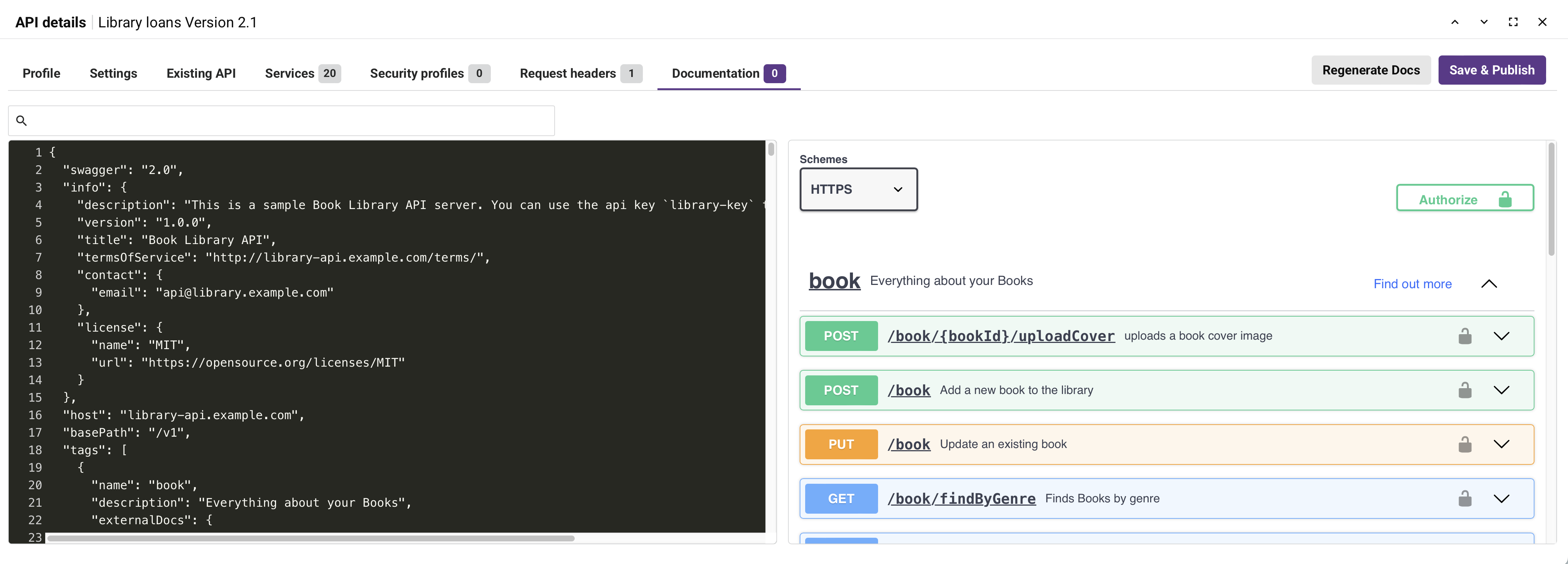Click the code editor vertical scrollbar
Image resolution: width=1568 pixels, height=564 pixels.
pyautogui.click(x=771, y=148)
